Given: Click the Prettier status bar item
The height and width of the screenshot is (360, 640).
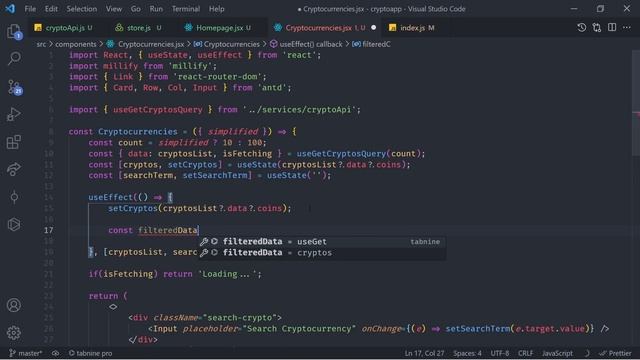Looking at the screenshot, I should pos(615,353).
